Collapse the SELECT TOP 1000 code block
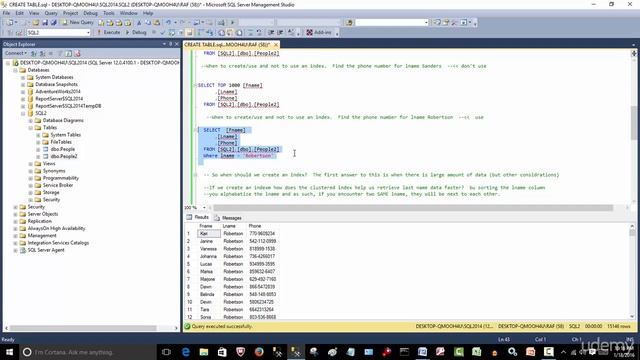 (195, 85)
